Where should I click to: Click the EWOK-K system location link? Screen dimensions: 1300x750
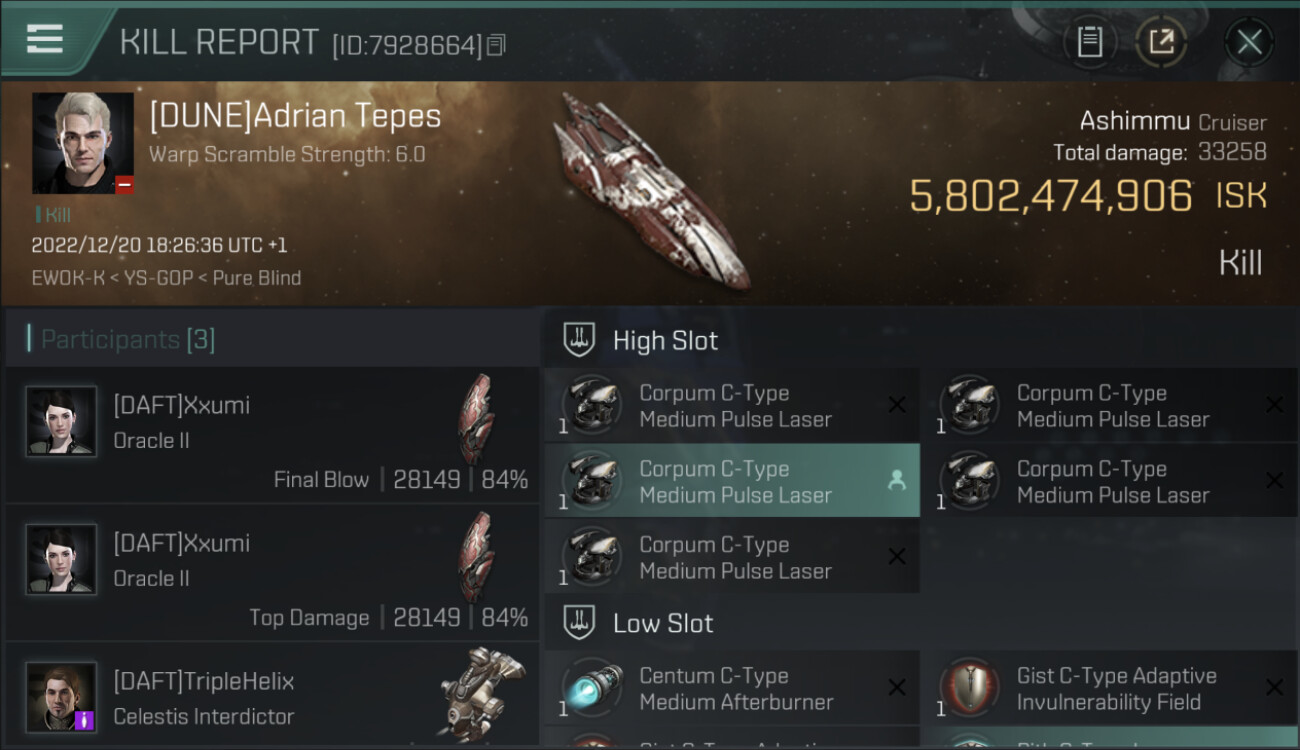point(68,278)
